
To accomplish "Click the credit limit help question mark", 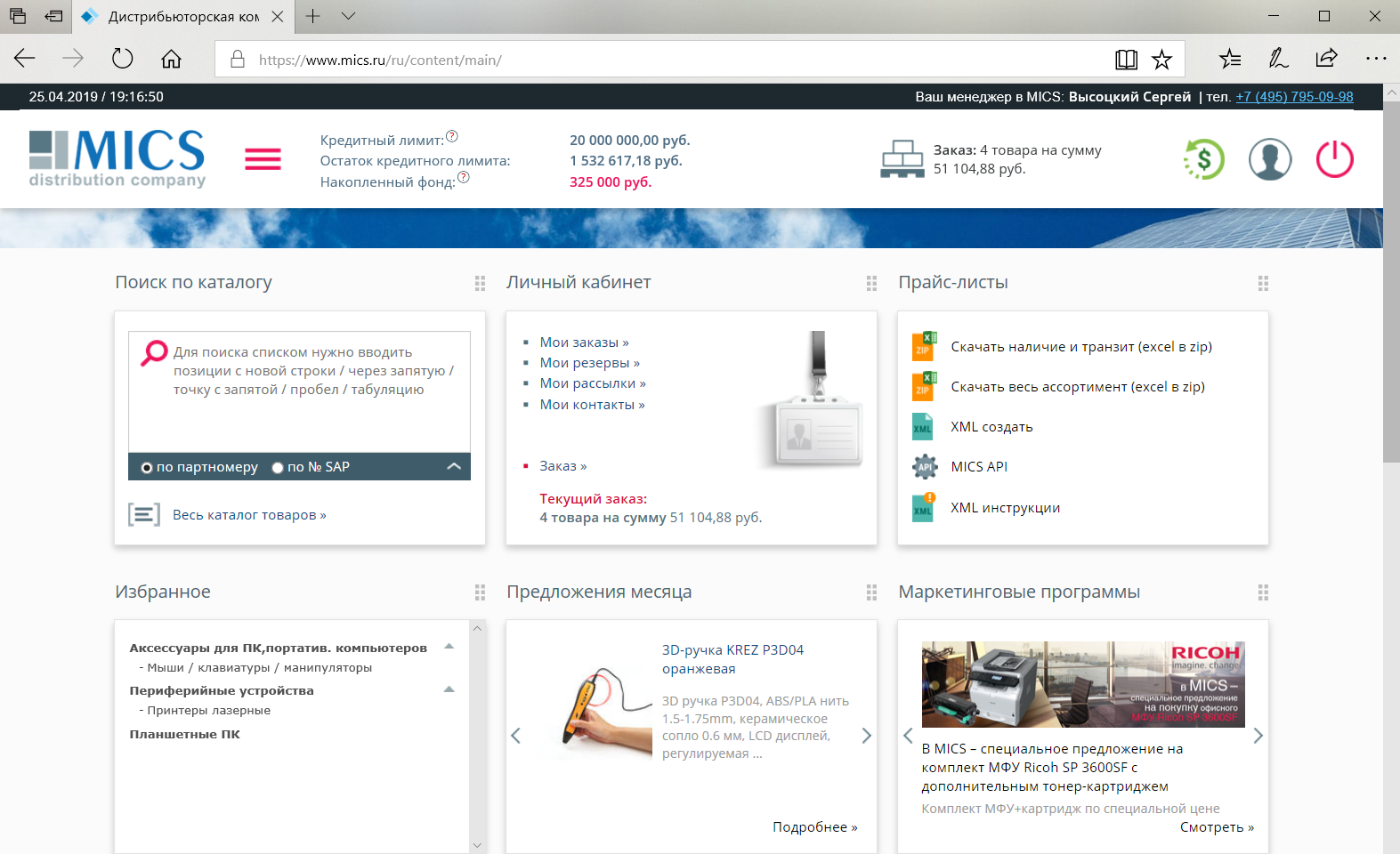I will point(452,136).
